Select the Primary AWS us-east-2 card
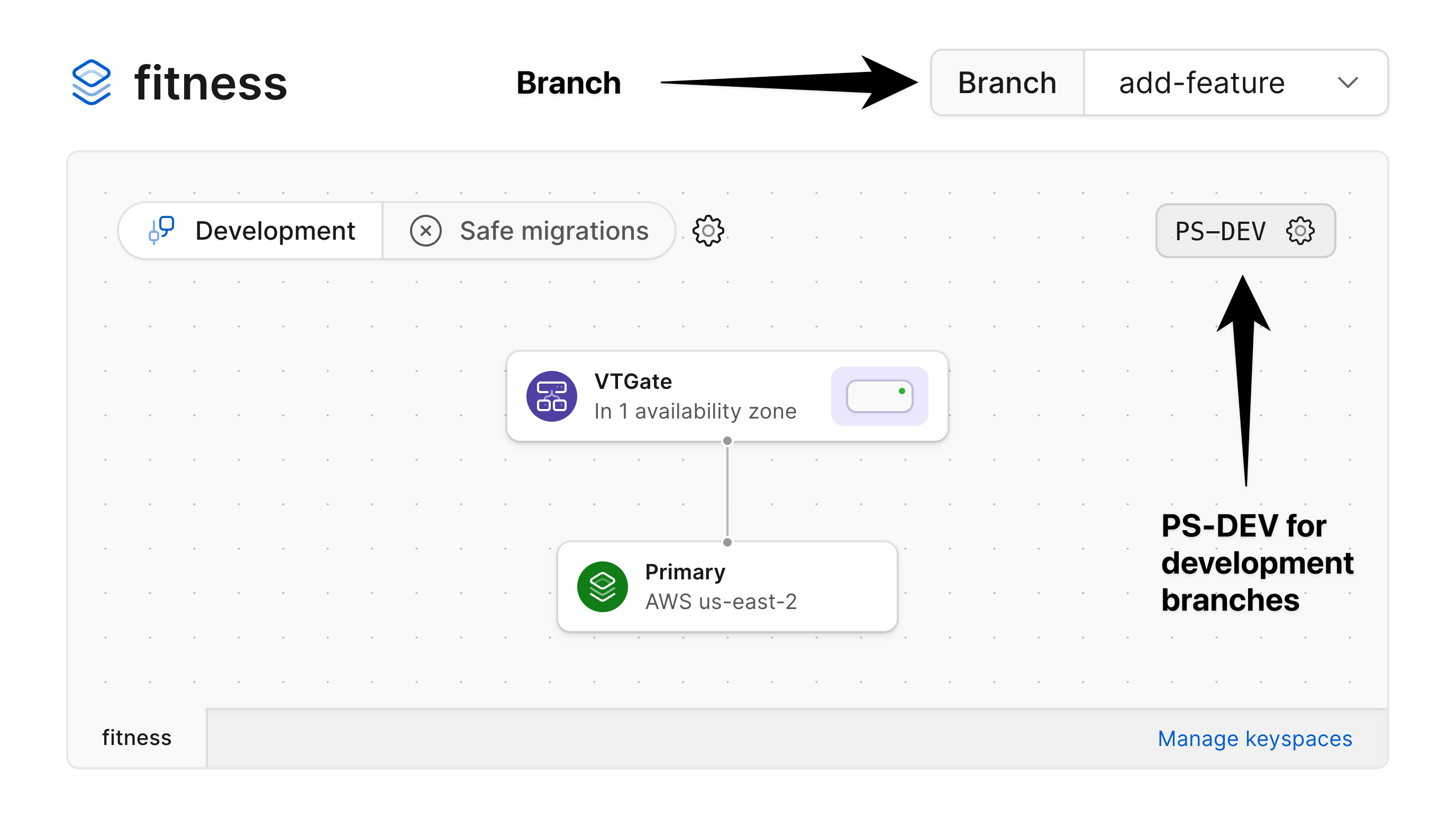The image size is (1456, 836). tap(726, 586)
